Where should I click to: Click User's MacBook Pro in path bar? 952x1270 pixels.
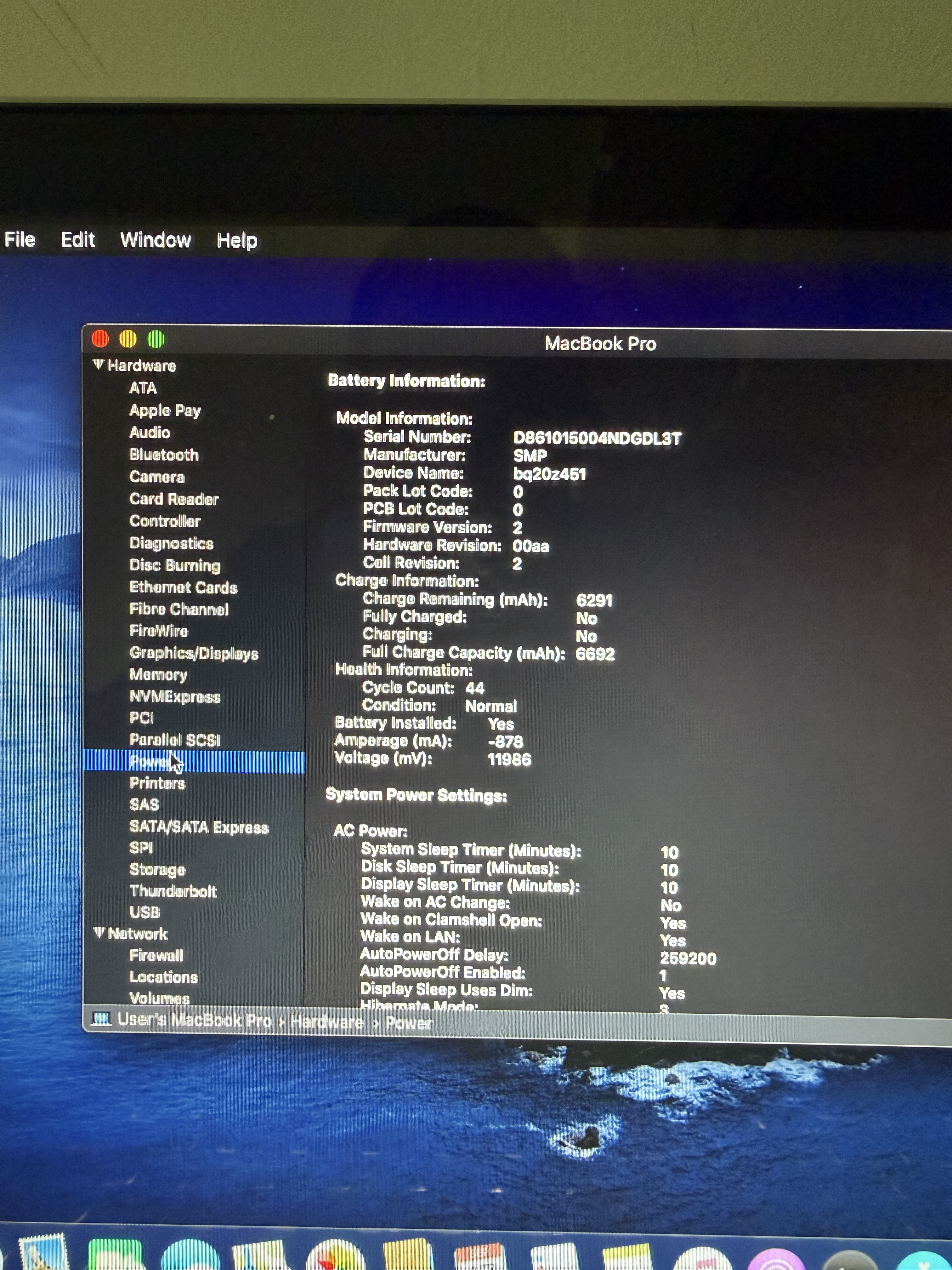pos(195,1020)
